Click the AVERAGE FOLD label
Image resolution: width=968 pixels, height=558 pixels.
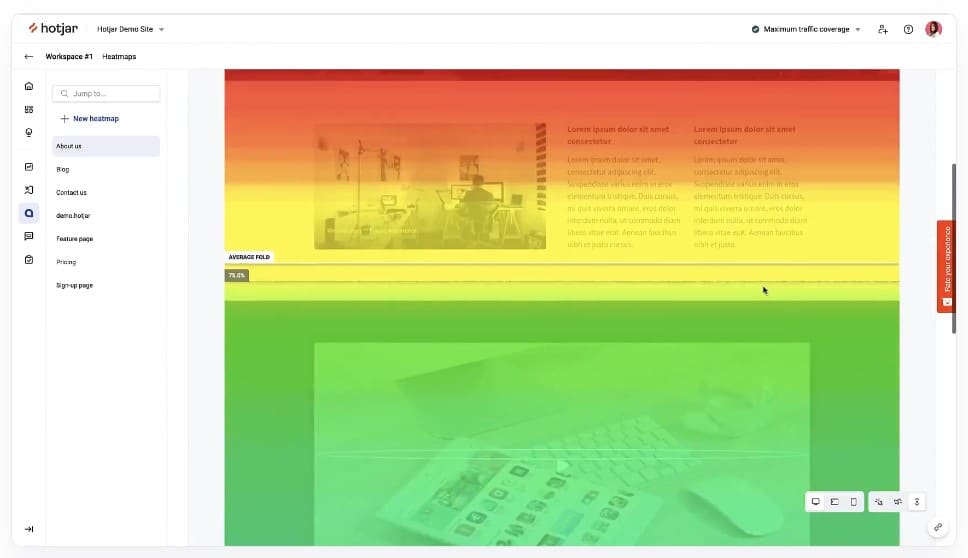point(249,257)
